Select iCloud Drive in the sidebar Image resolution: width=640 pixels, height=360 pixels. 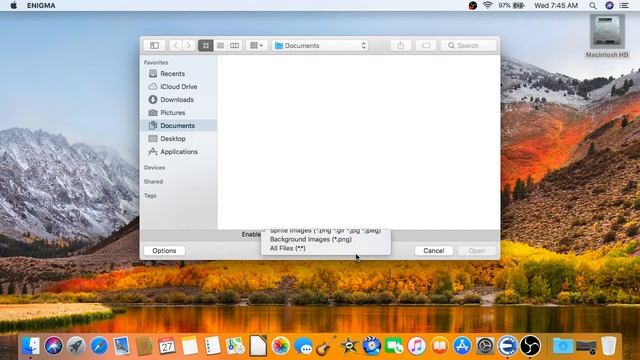click(178, 87)
